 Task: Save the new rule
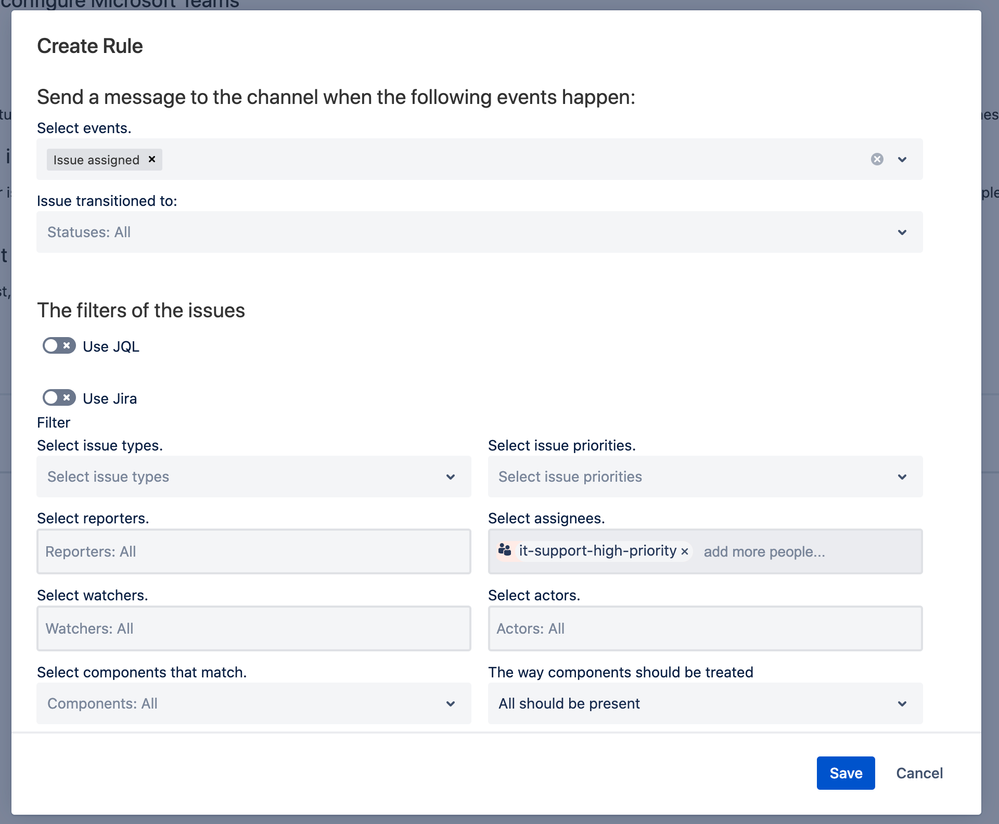tap(845, 773)
